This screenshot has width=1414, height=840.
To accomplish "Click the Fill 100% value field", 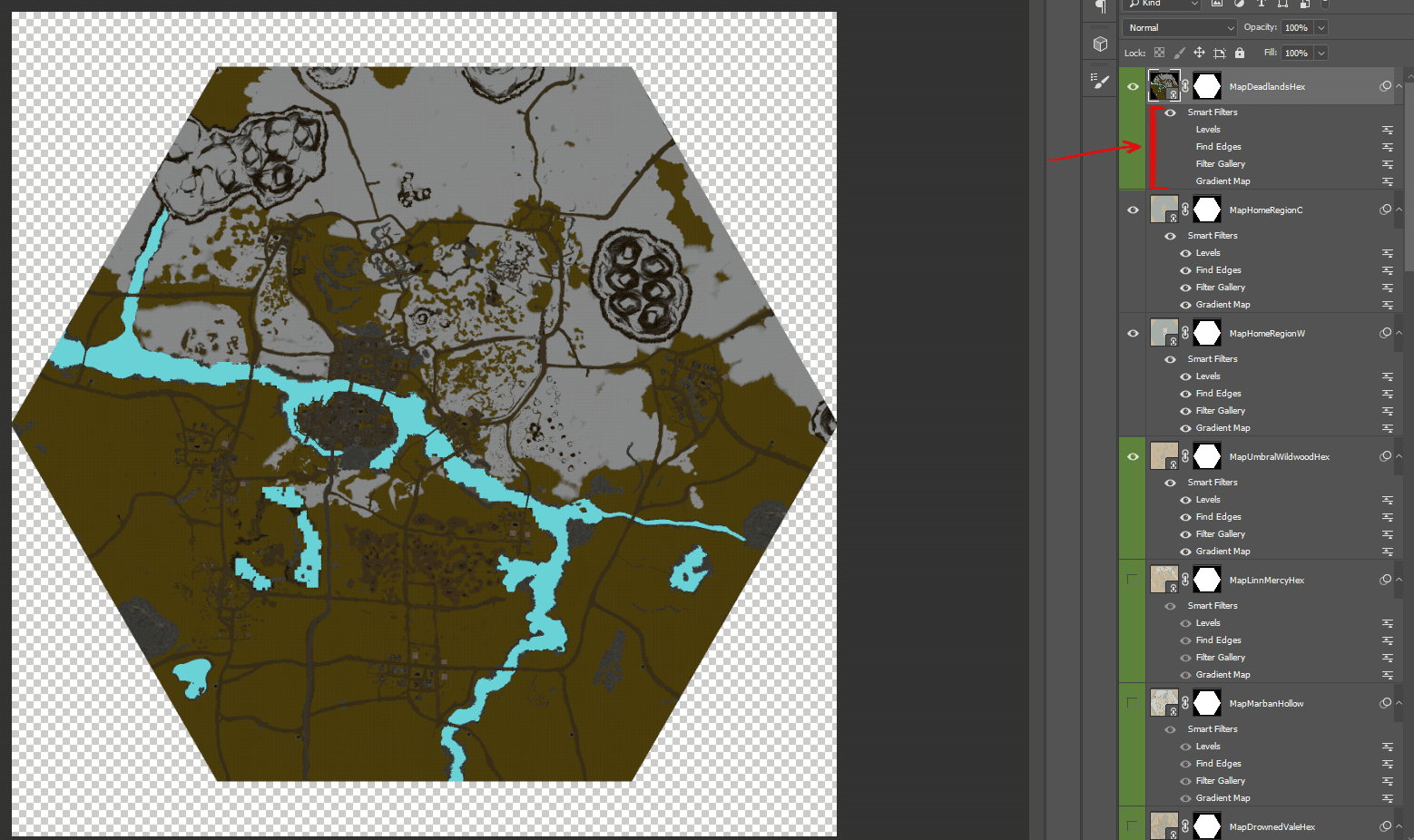I will point(1297,53).
